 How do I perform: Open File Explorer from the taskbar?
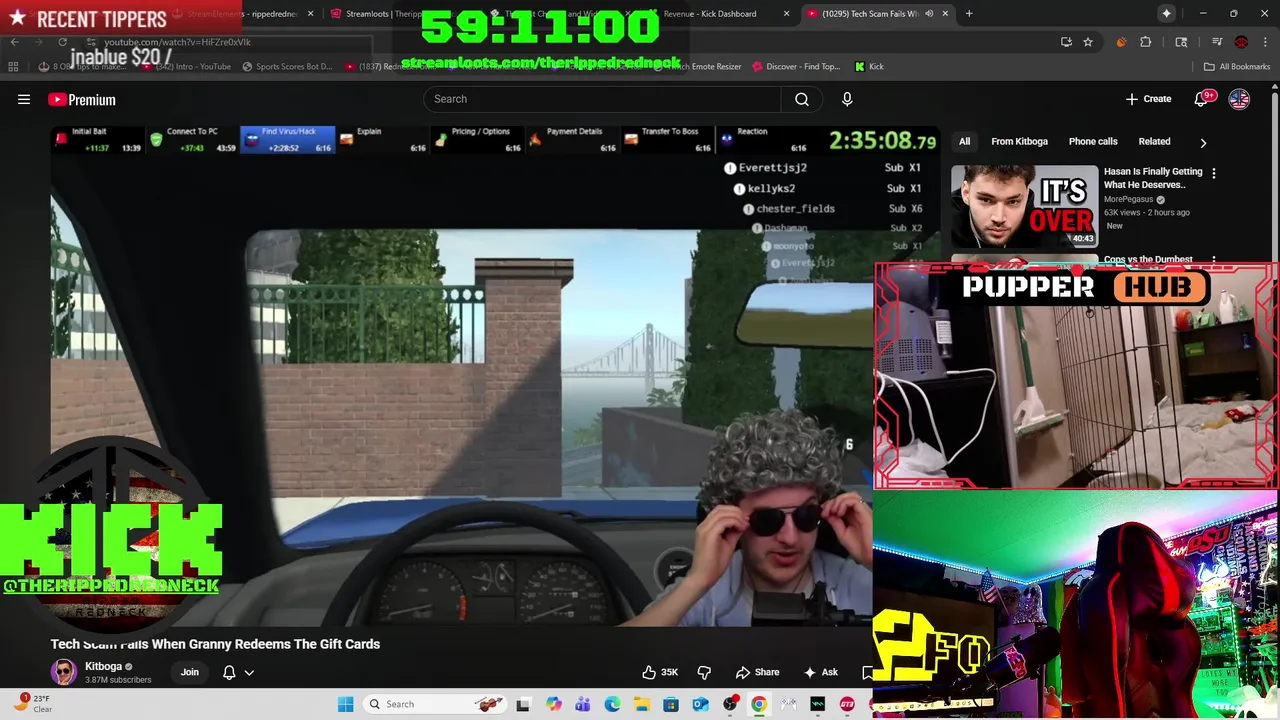[x=641, y=704]
